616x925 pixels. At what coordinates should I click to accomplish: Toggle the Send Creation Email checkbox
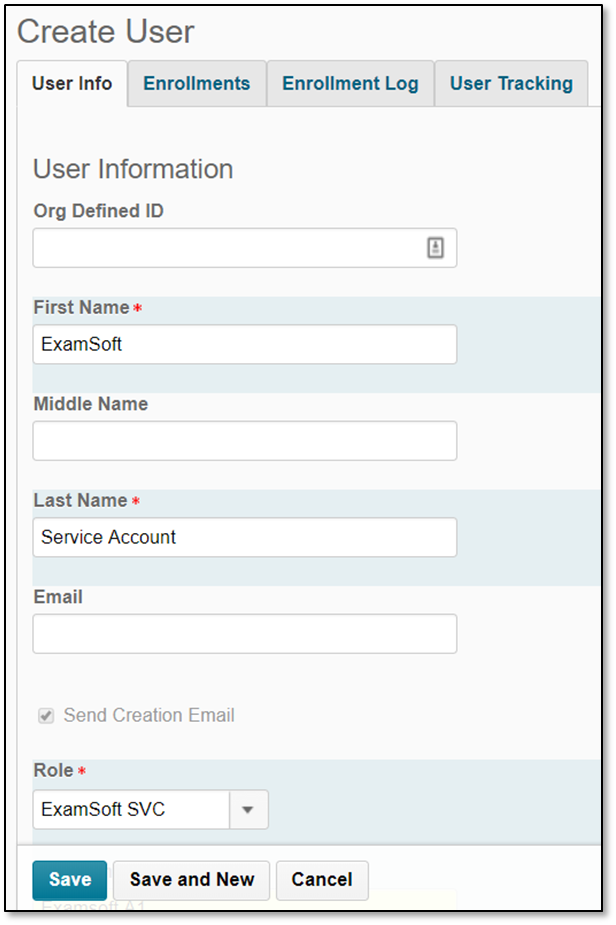(46, 716)
